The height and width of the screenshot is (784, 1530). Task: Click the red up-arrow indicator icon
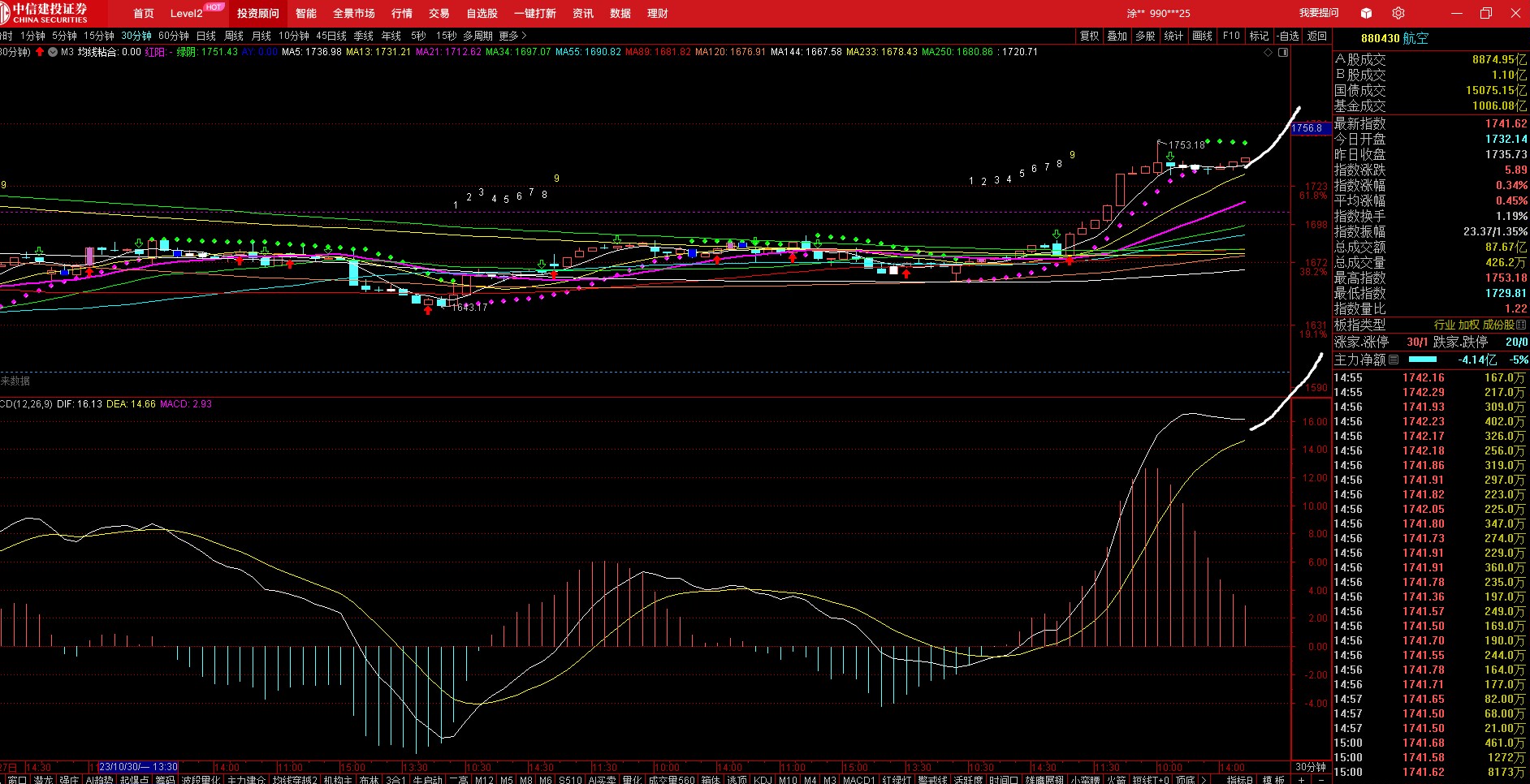click(40, 52)
